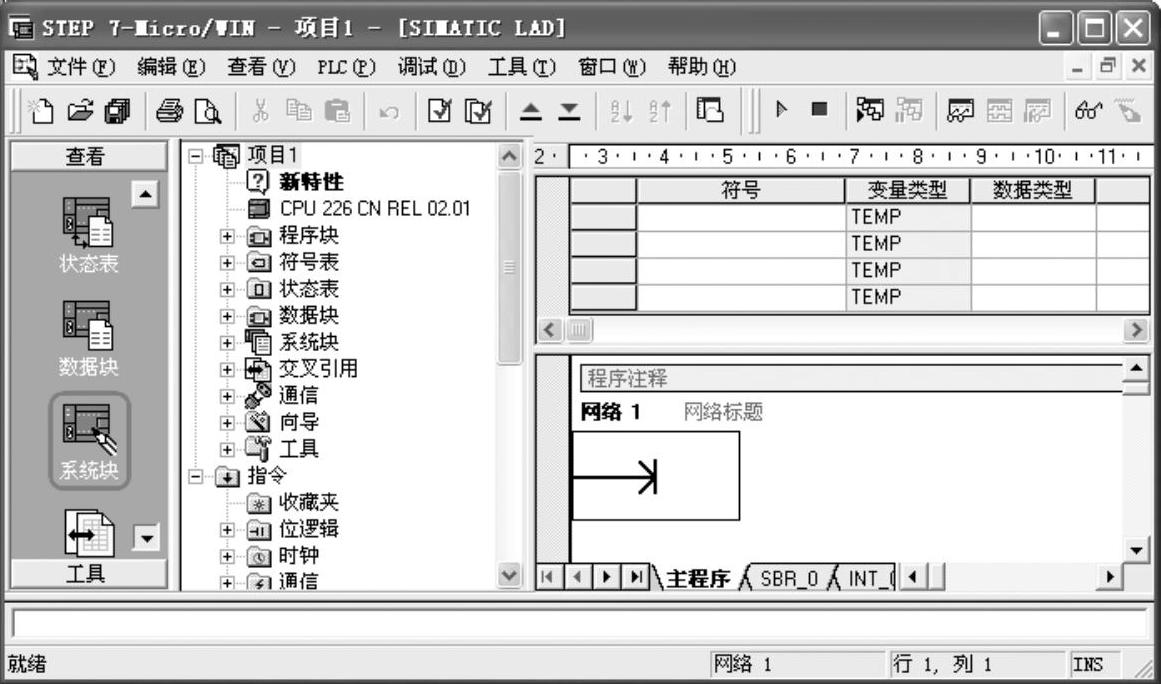The image size is (1161, 684).
Task: Open the 帮助(H) menu
Action: [701, 68]
